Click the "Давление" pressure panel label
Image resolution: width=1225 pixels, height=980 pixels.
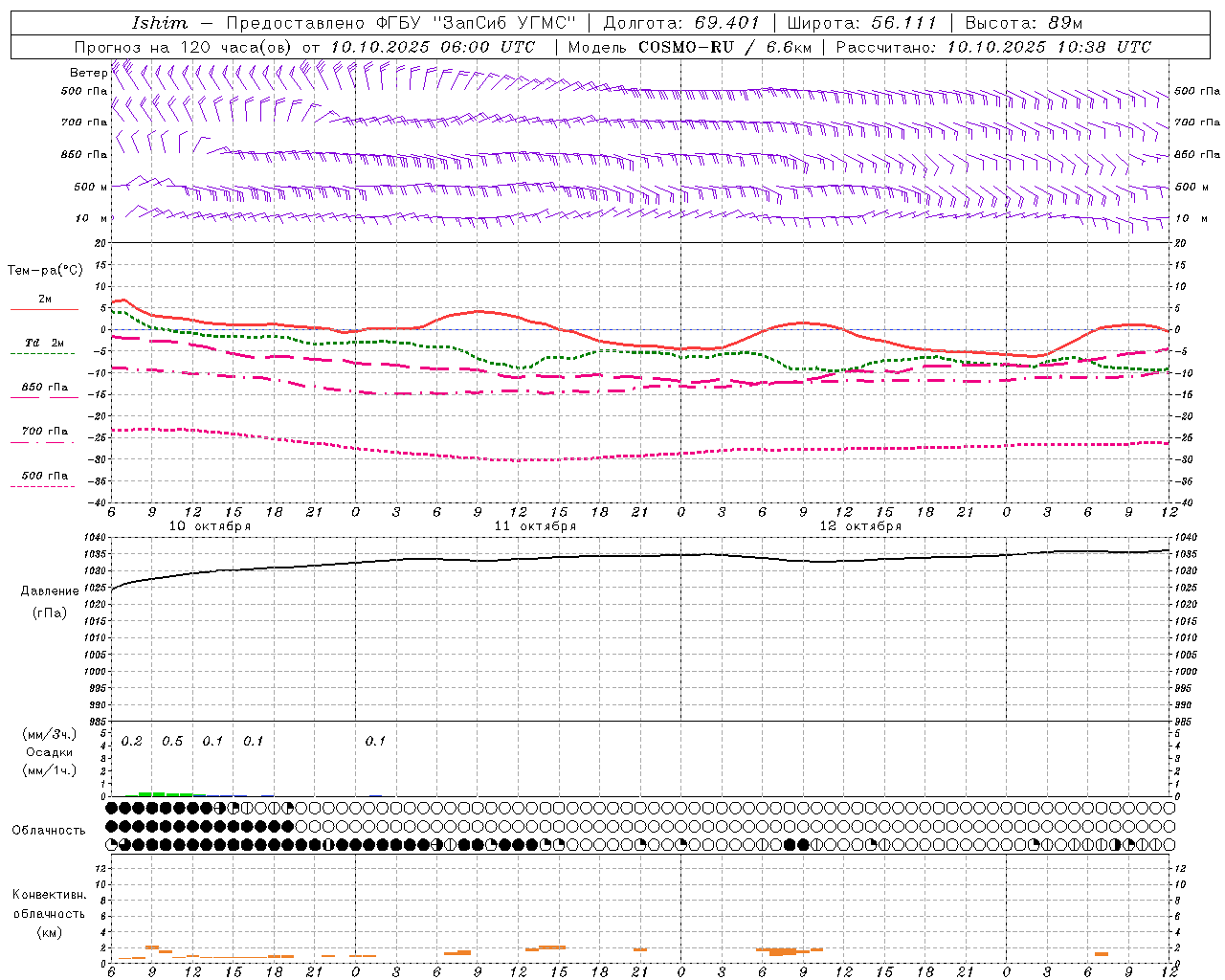(50, 591)
